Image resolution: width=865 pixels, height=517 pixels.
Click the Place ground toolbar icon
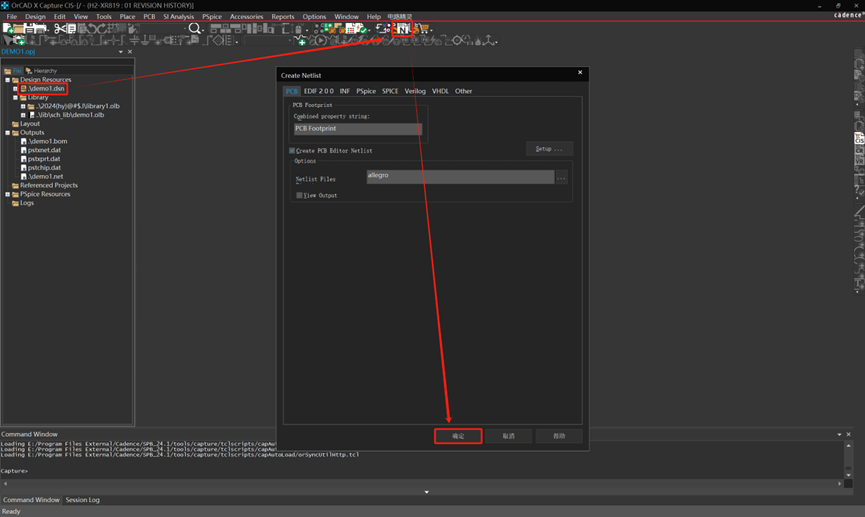pyautogui.click(x=145, y=40)
